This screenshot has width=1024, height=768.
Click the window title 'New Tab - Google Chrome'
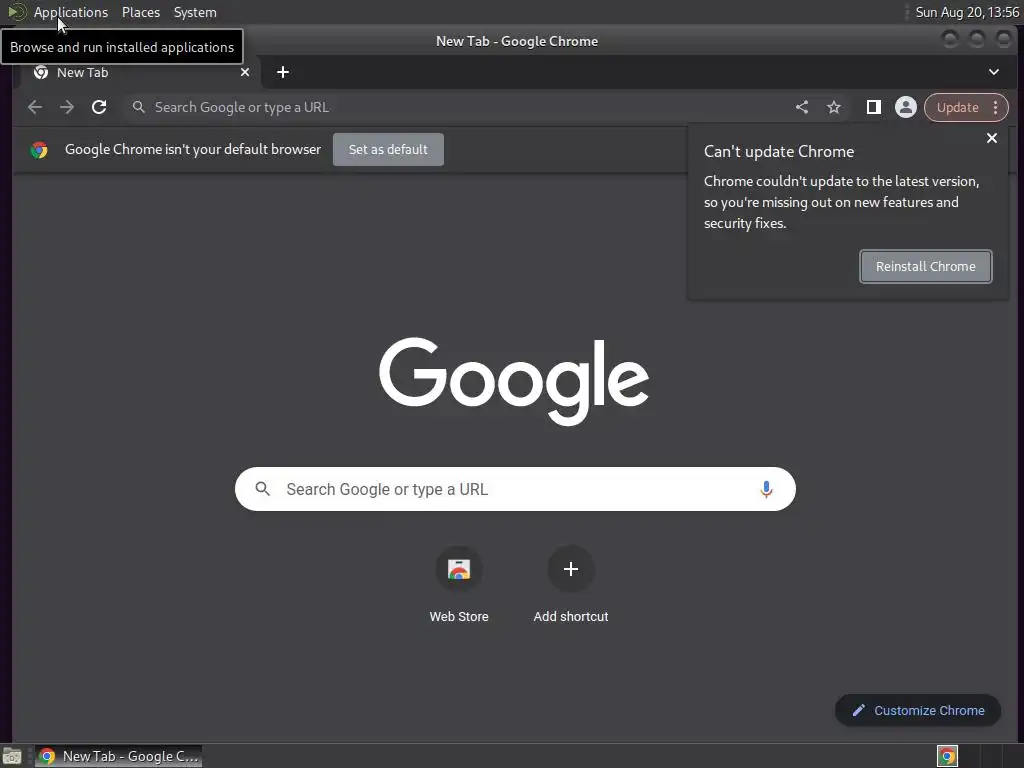pos(517,41)
